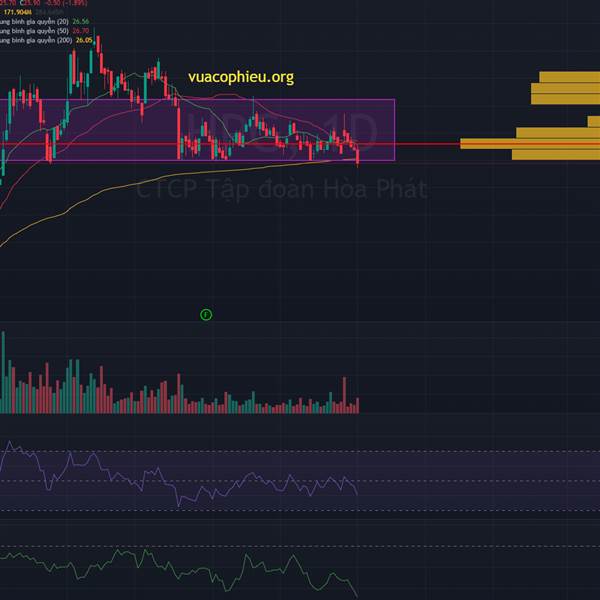Image resolution: width=600 pixels, height=600 pixels.
Task: Click the tallest green volume bar
Action: click(x=3, y=372)
